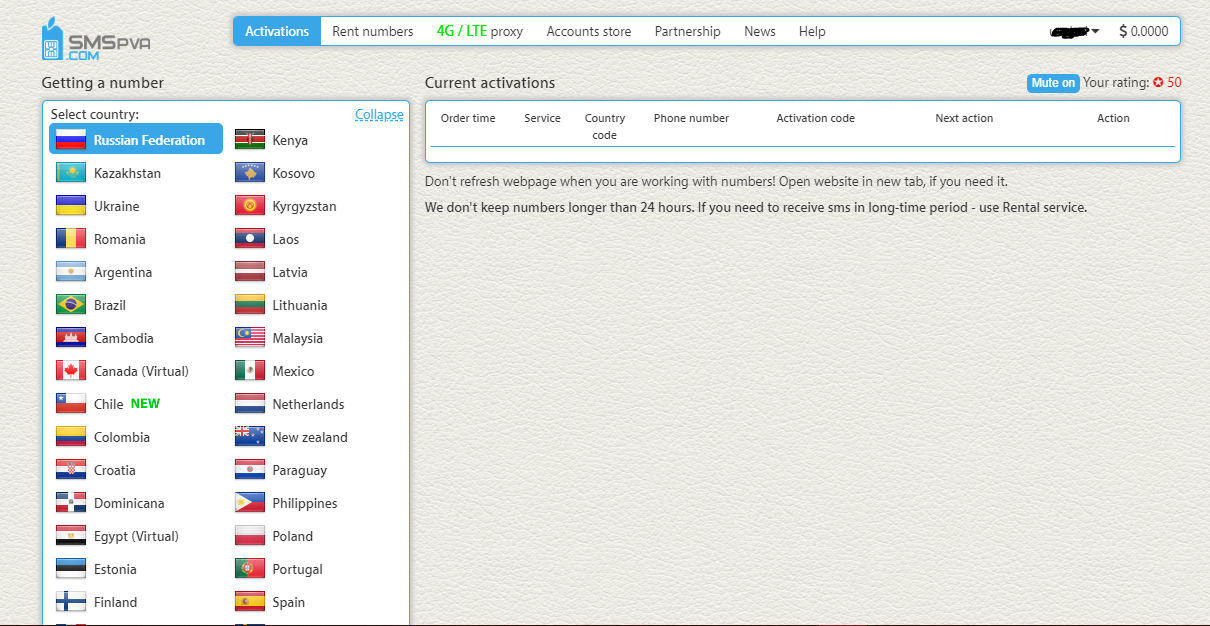Select the Kazakhstan flag icon

(x=71, y=173)
